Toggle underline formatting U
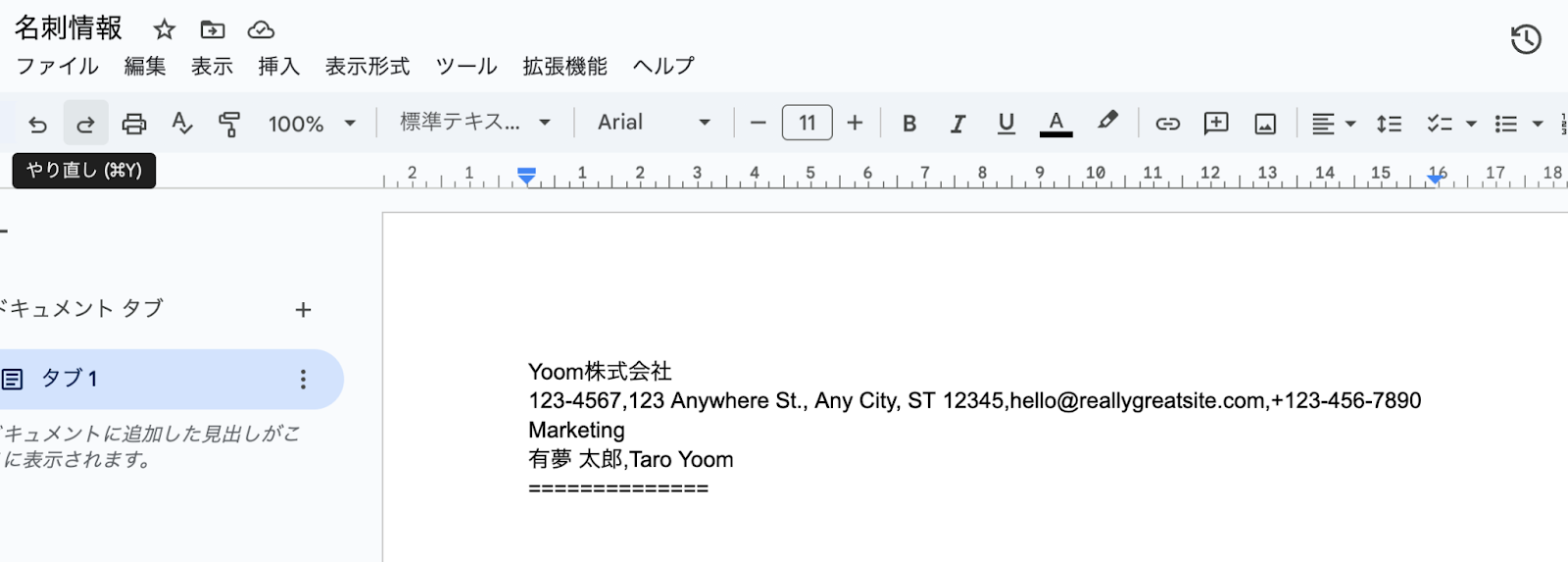This screenshot has width=1568, height=562. [x=1005, y=124]
